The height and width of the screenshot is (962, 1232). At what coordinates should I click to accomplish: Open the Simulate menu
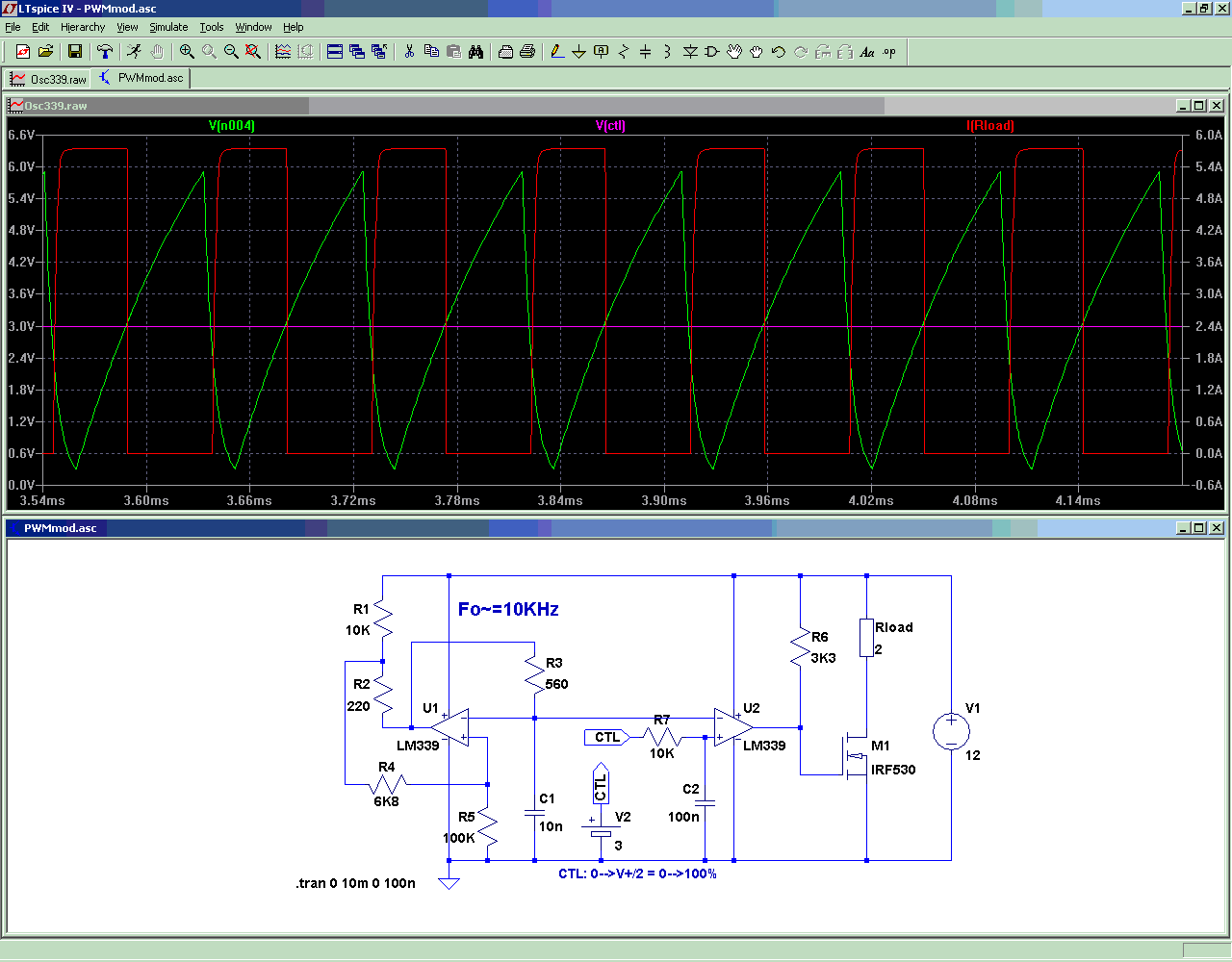pos(168,27)
